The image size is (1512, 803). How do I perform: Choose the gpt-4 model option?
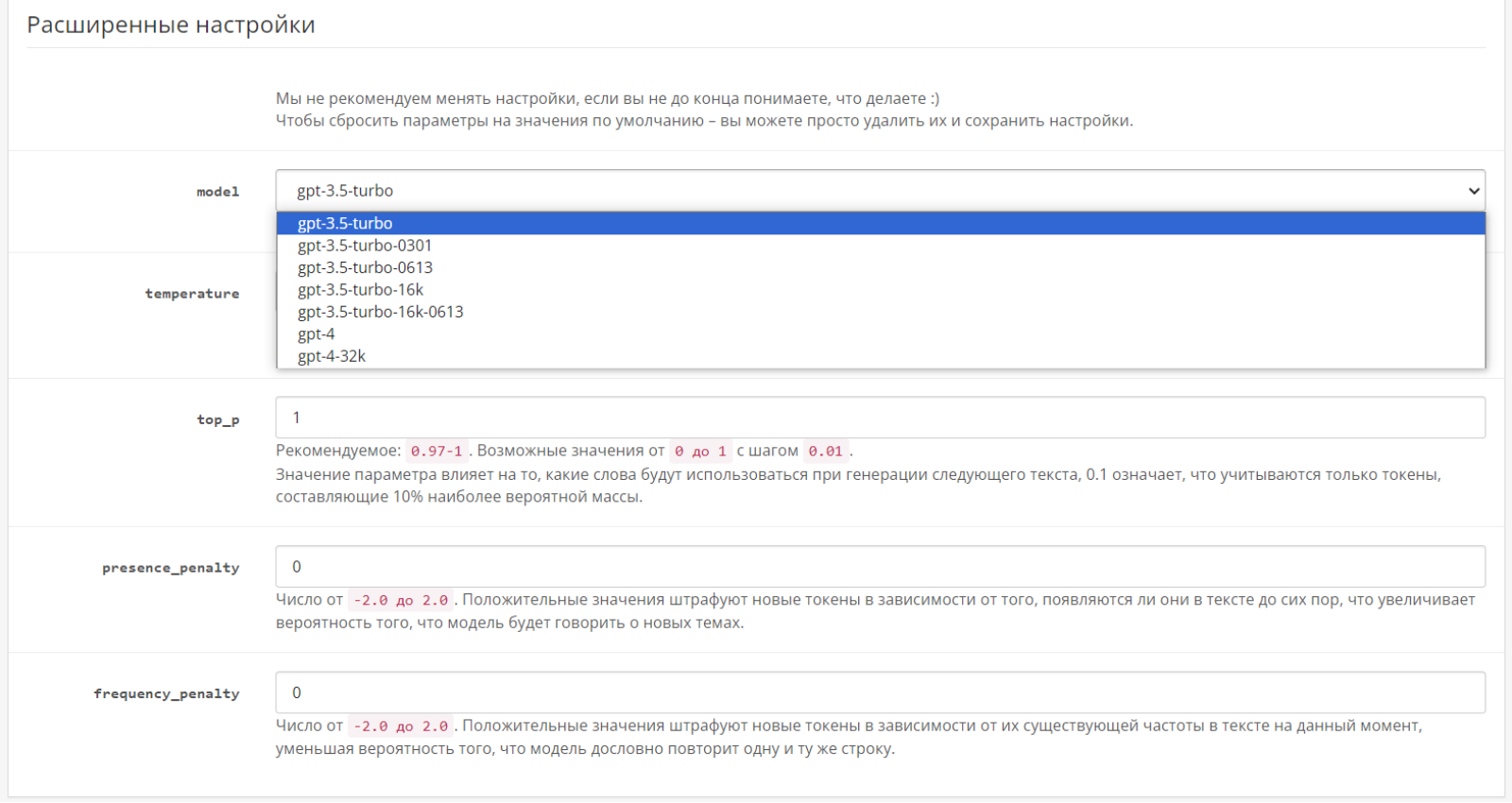(x=881, y=334)
